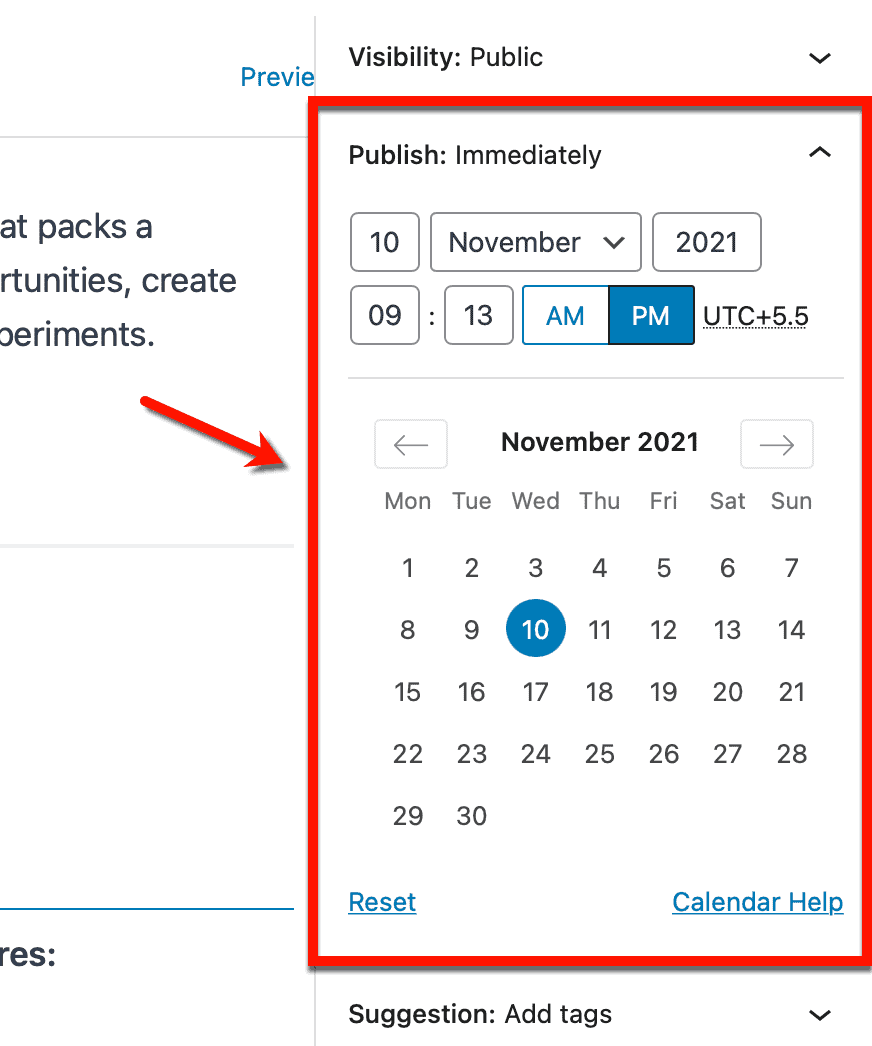Go to previous month using left arrow
Viewport: 872px width, 1046px height.
pos(410,443)
